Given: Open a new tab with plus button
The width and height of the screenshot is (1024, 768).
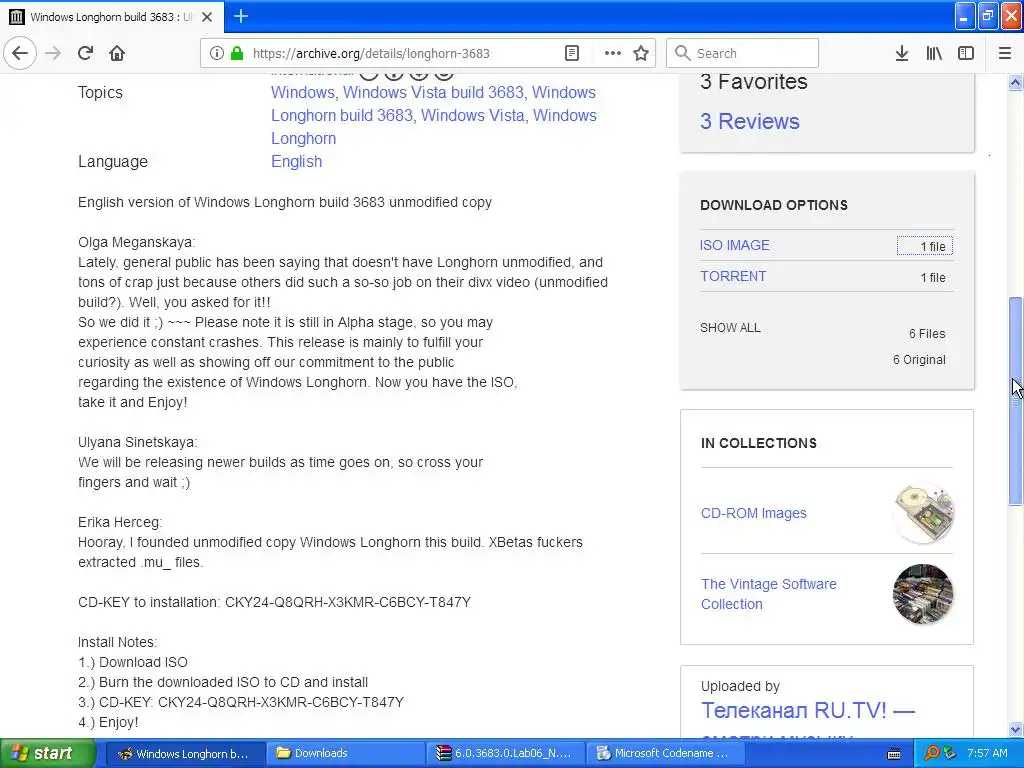Looking at the screenshot, I should click(x=240, y=16).
